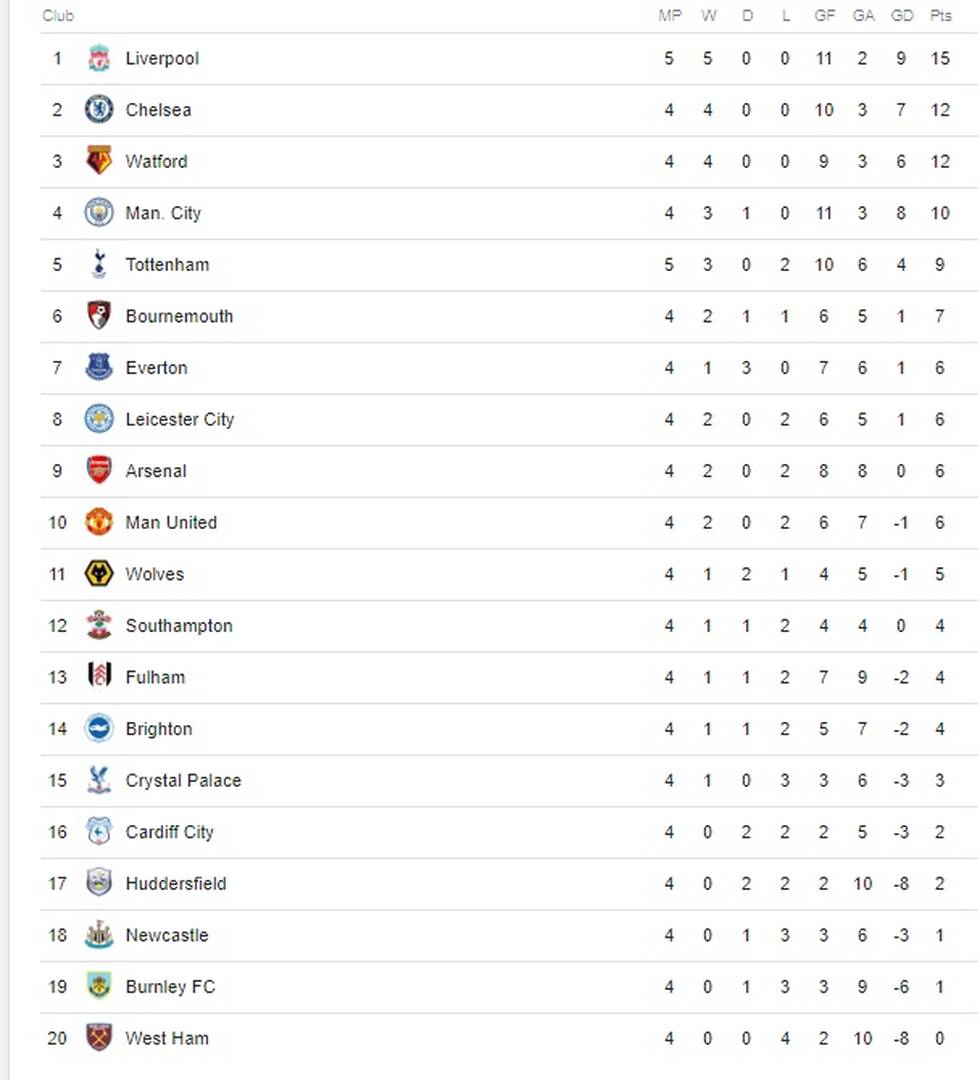
Task: Open the Tottenham cockerel crest icon
Action: click(98, 264)
